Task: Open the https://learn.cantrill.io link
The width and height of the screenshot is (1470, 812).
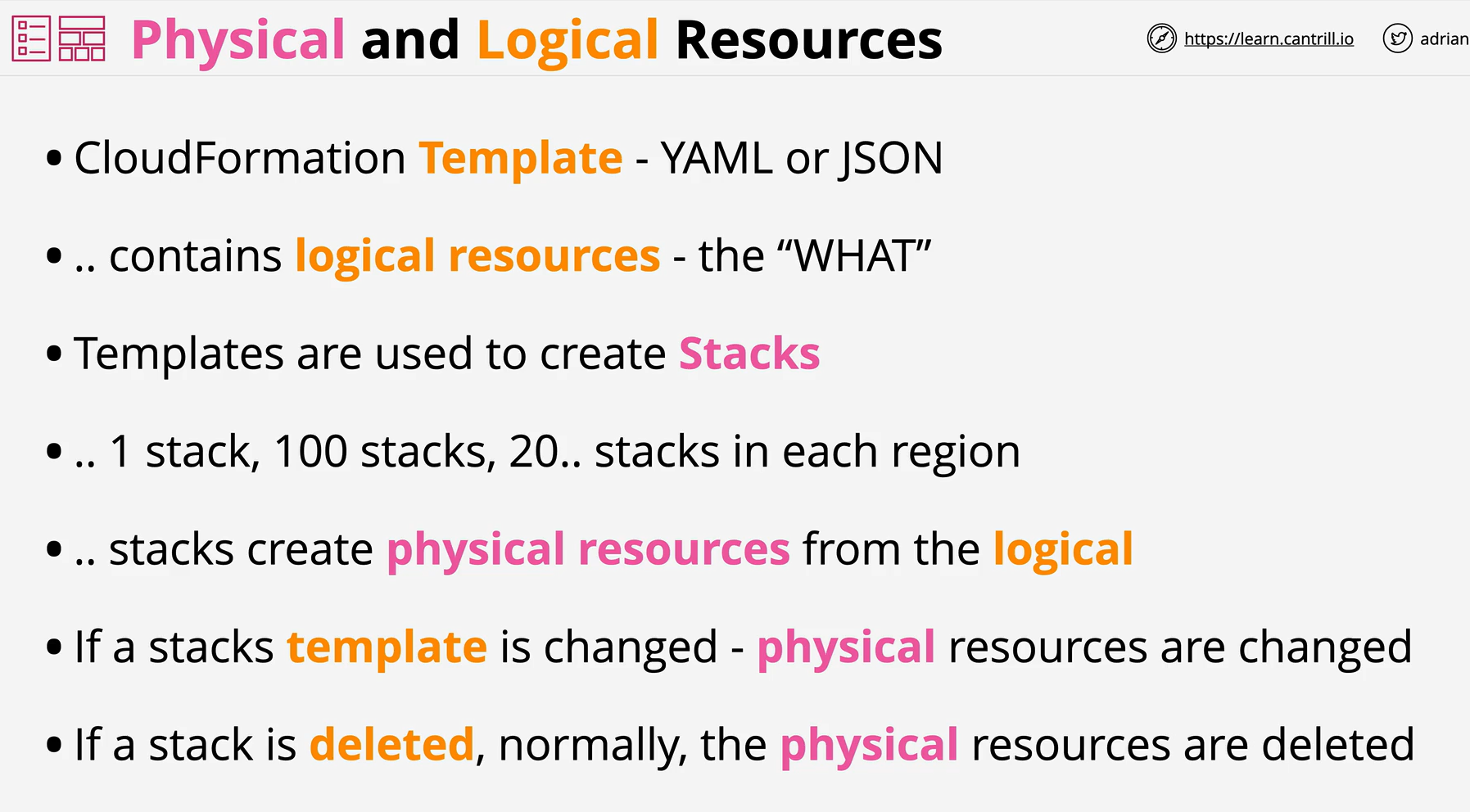Action: coord(1269,38)
